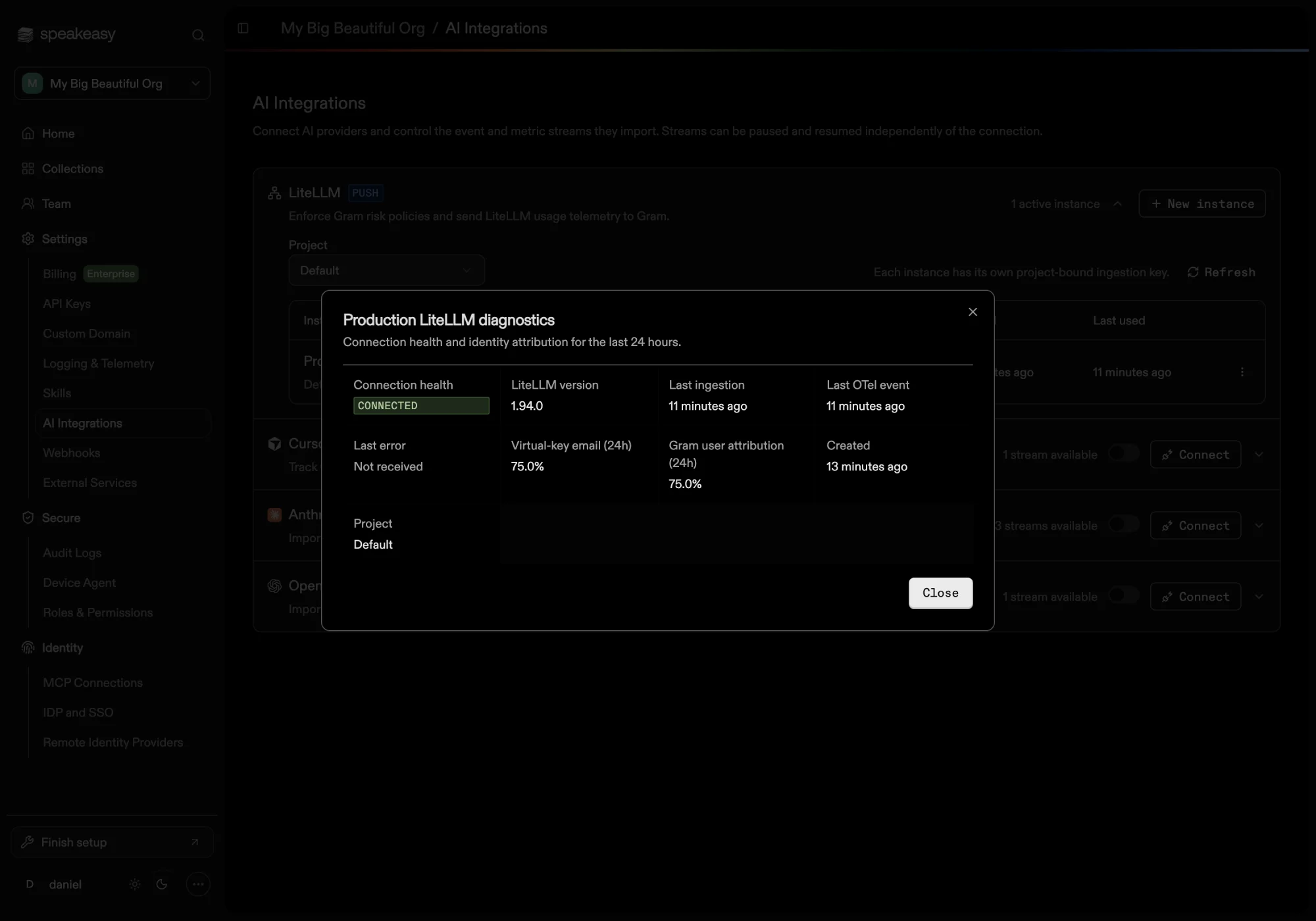Image resolution: width=1316 pixels, height=921 pixels.
Task: Click the New instance button
Action: [1202, 204]
